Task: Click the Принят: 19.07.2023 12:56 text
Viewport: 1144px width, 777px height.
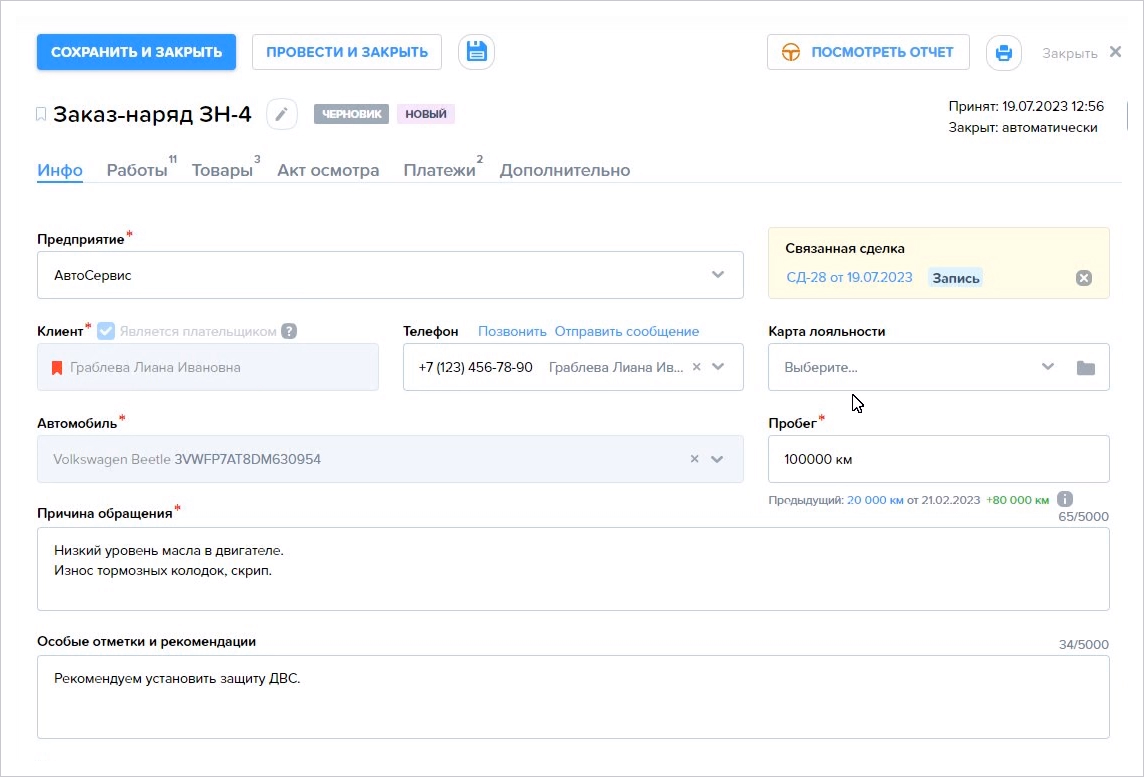Action: (x=1026, y=107)
